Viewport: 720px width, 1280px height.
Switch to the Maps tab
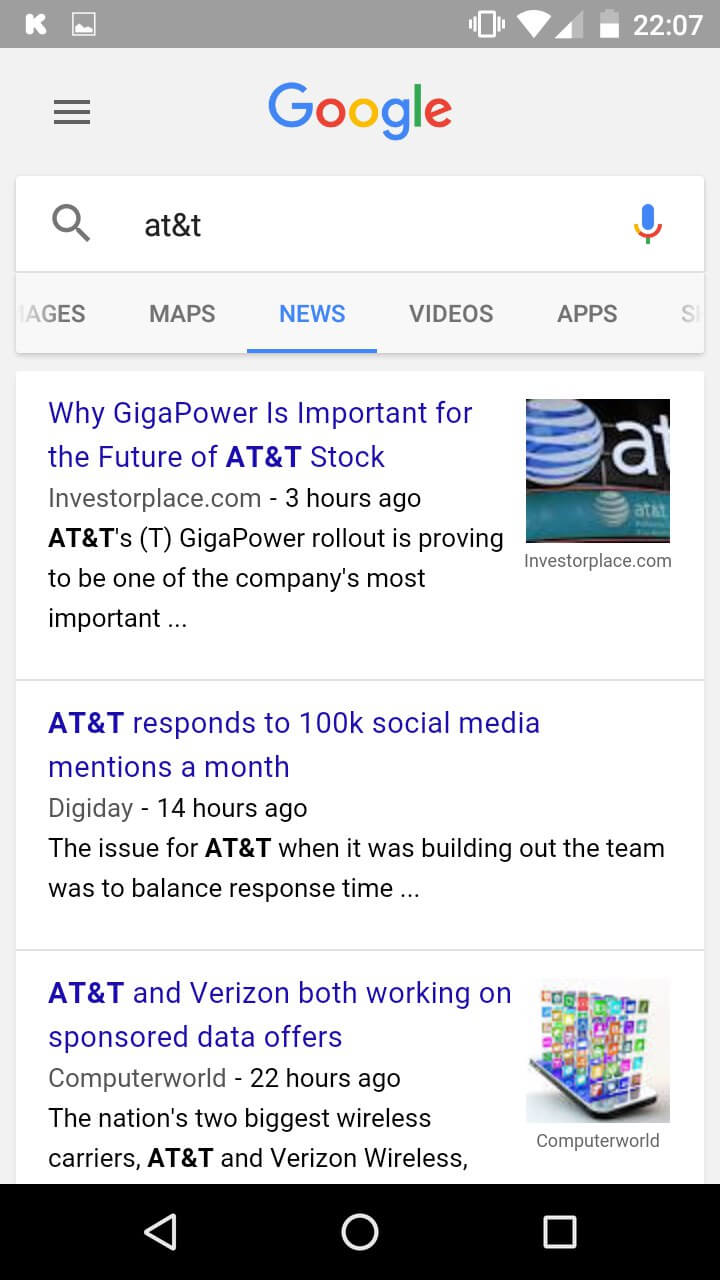[182, 314]
